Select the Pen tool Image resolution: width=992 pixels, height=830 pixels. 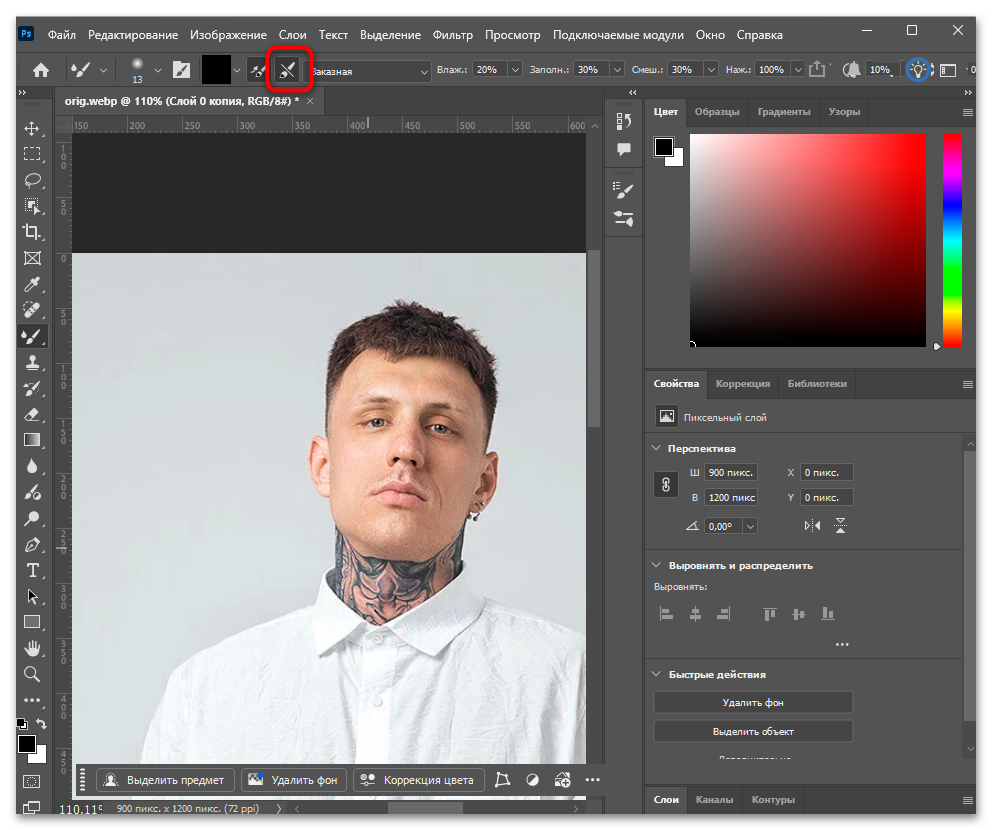(32, 545)
